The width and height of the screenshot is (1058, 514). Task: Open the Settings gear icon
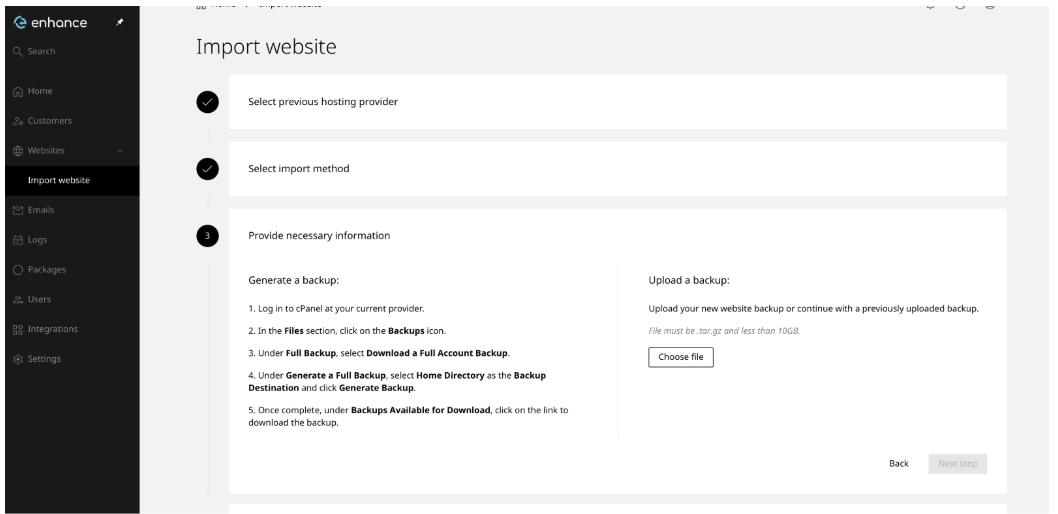pyautogui.click(x=18, y=359)
